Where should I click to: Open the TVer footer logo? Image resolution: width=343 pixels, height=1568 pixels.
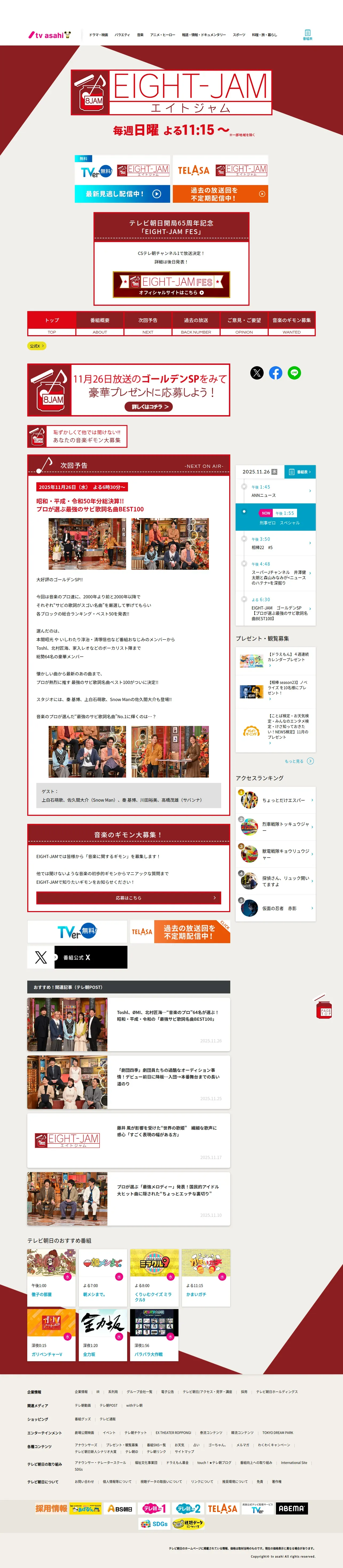coord(257,1508)
